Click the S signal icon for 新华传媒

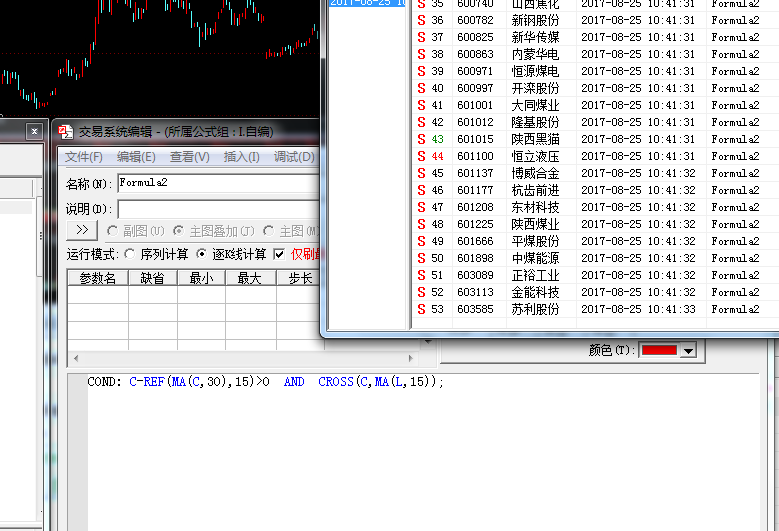tap(421, 37)
